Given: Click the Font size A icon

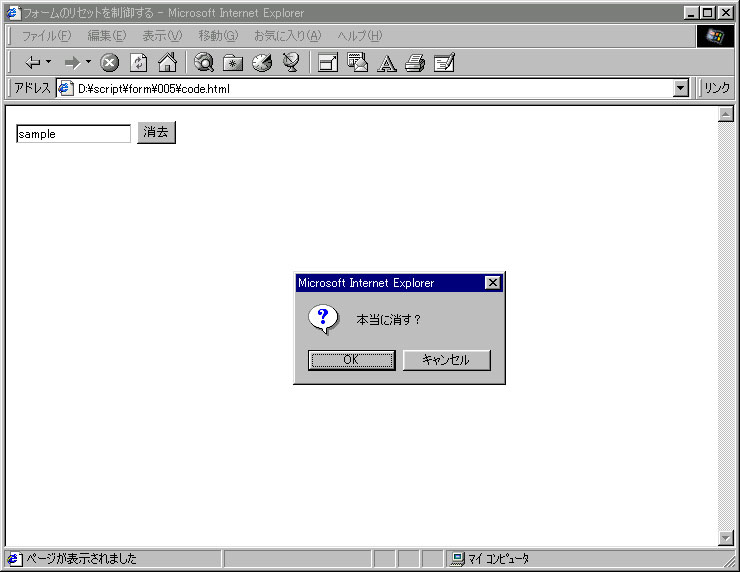Looking at the screenshot, I should [387, 63].
